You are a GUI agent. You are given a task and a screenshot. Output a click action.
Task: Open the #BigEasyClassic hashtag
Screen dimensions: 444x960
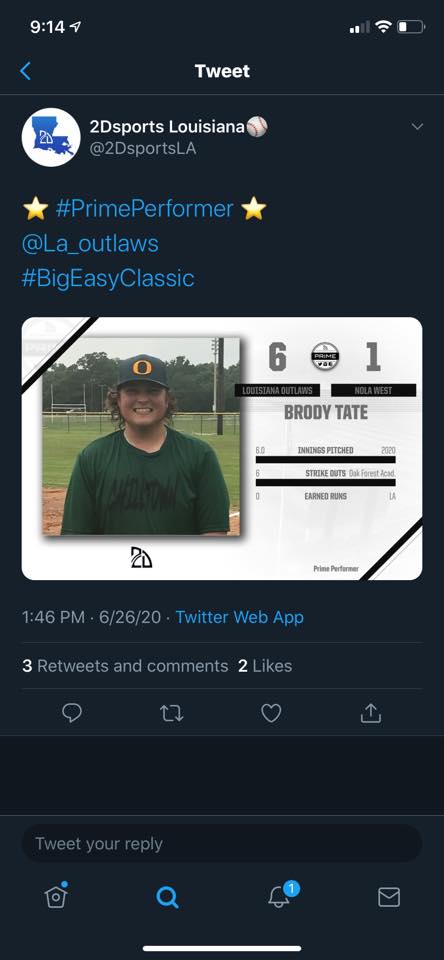[108, 279]
